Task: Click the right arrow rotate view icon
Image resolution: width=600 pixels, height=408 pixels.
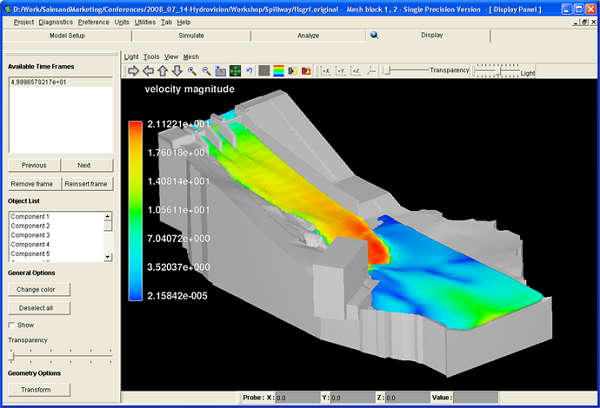Action: pyautogui.click(x=133, y=71)
